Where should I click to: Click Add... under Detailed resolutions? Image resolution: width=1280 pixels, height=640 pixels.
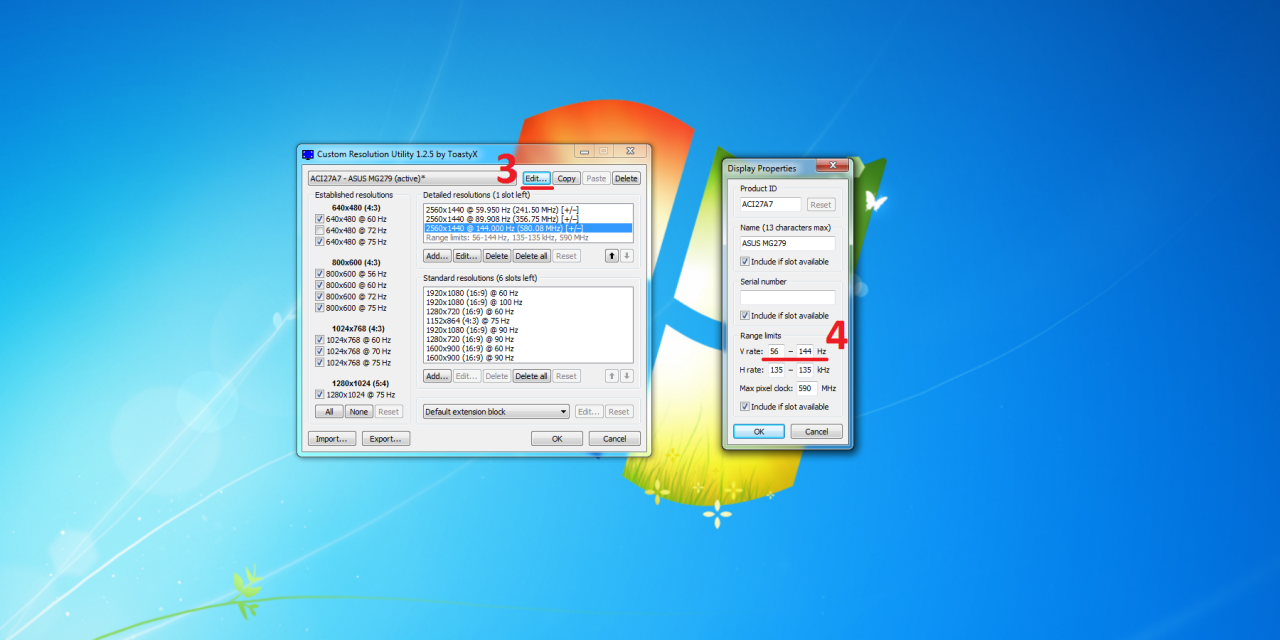click(x=436, y=256)
